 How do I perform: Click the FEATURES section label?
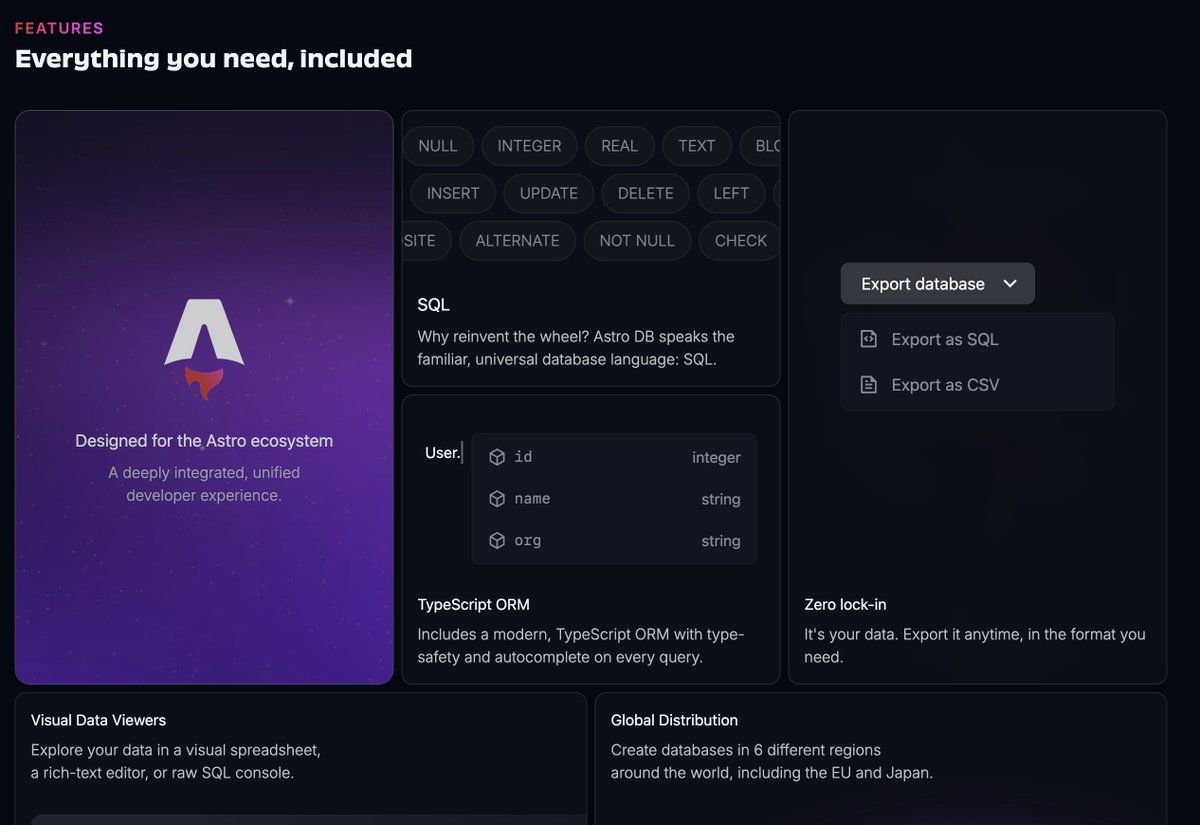coord(59,28)
